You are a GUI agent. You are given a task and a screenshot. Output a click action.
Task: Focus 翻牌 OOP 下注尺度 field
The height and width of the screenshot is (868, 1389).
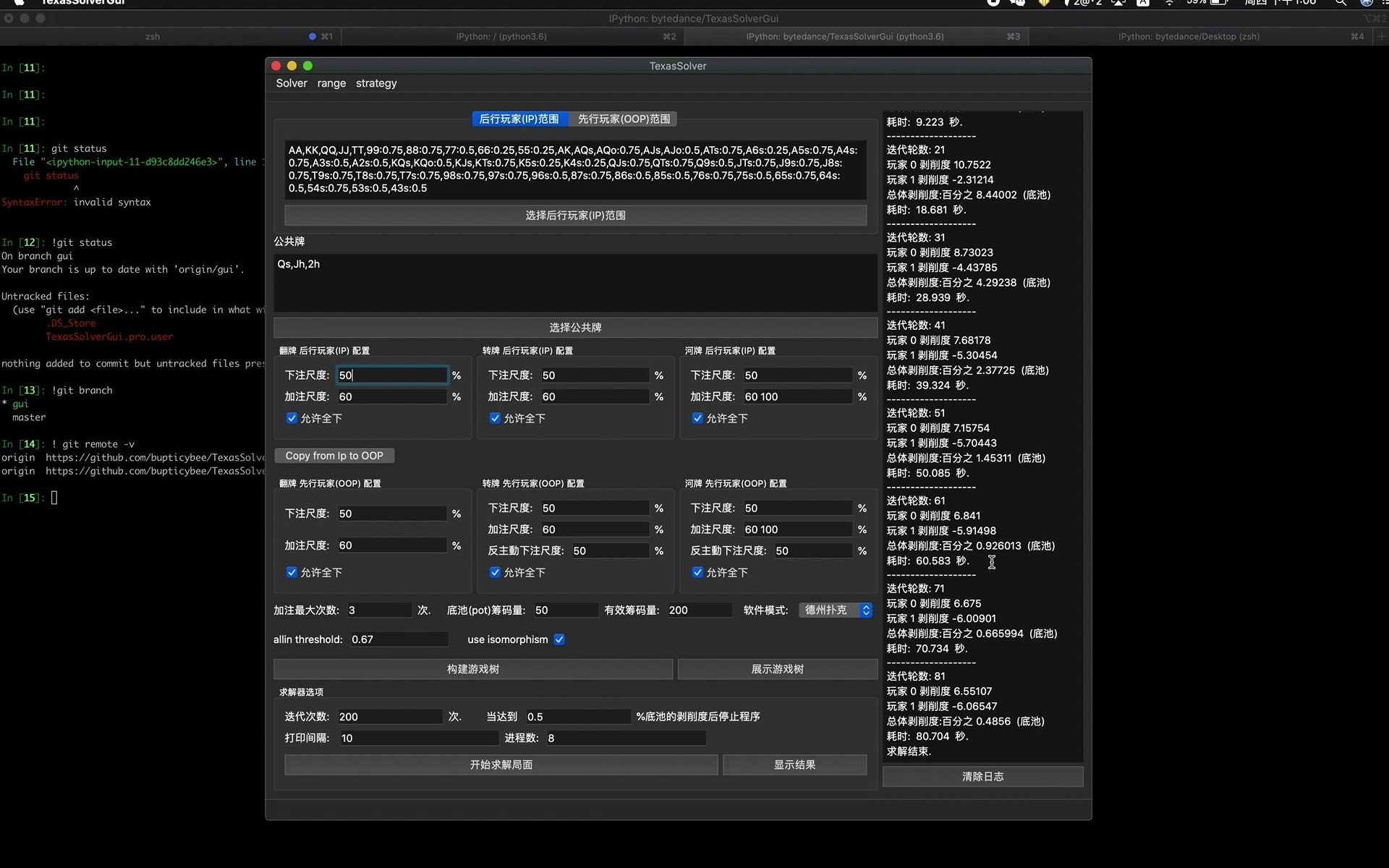point(392,514)
